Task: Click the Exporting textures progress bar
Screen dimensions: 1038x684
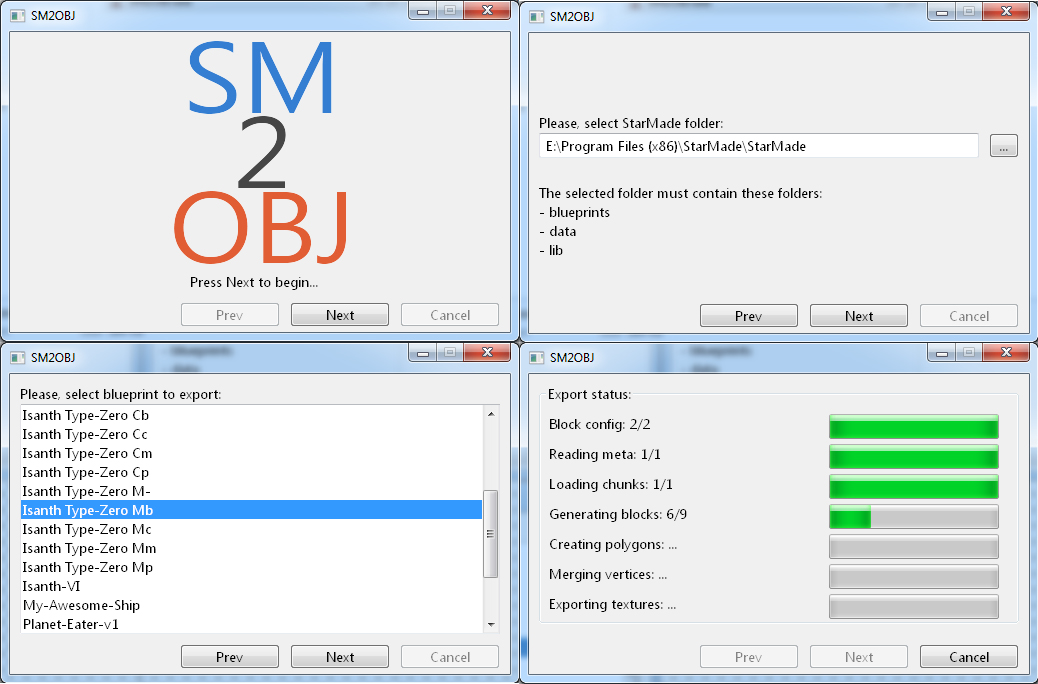Action: (x=914, y=607)
